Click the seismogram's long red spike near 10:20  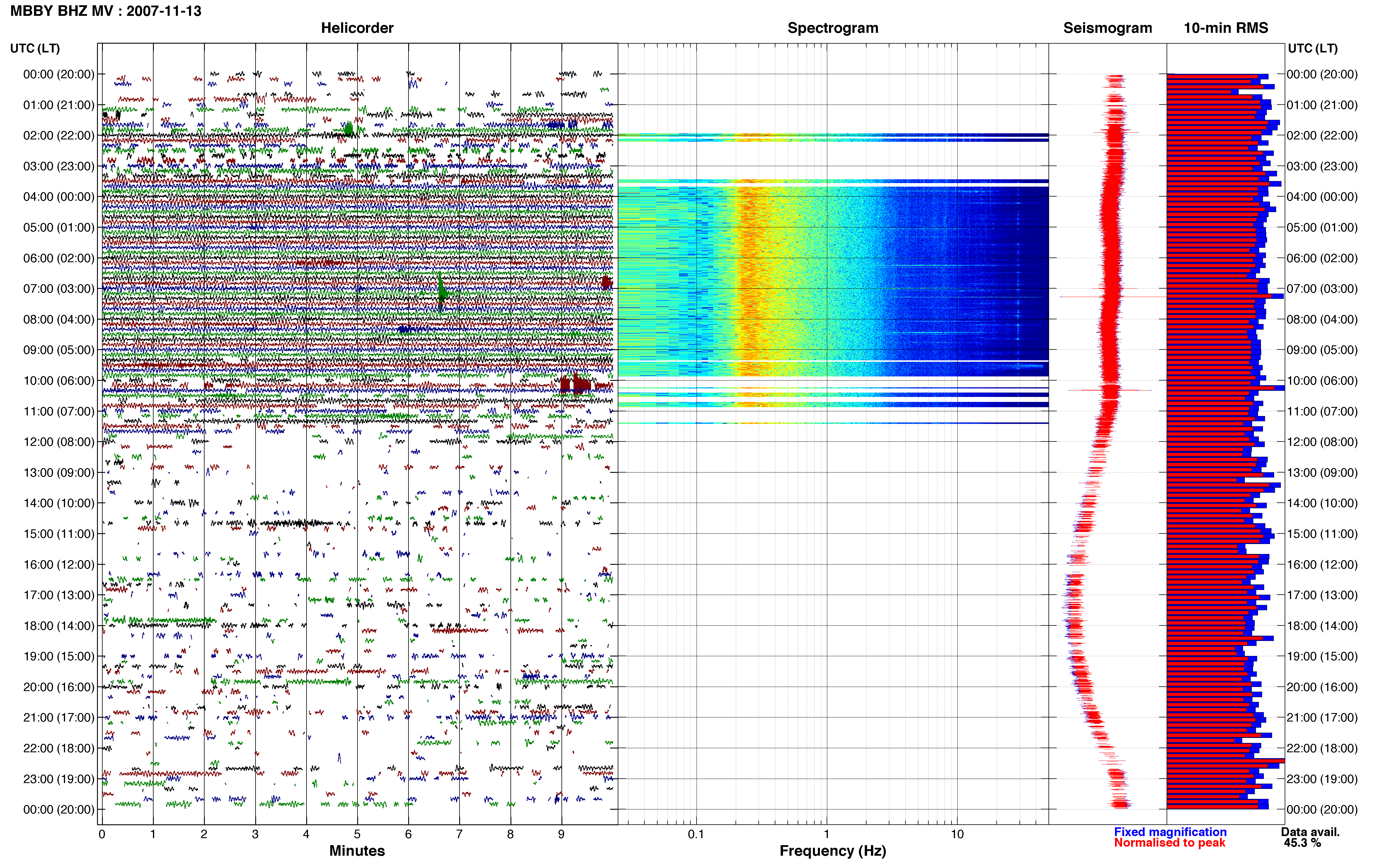click(1109, 390)
